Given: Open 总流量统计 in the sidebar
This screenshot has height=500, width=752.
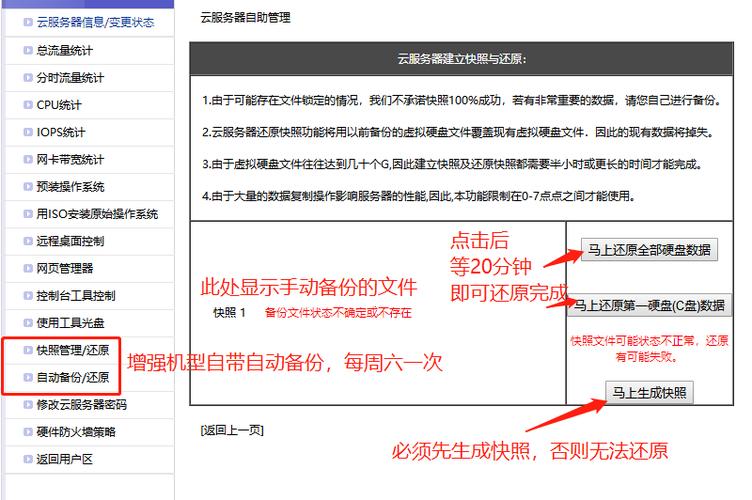Looking at the screenshot, I should (65, 50).
